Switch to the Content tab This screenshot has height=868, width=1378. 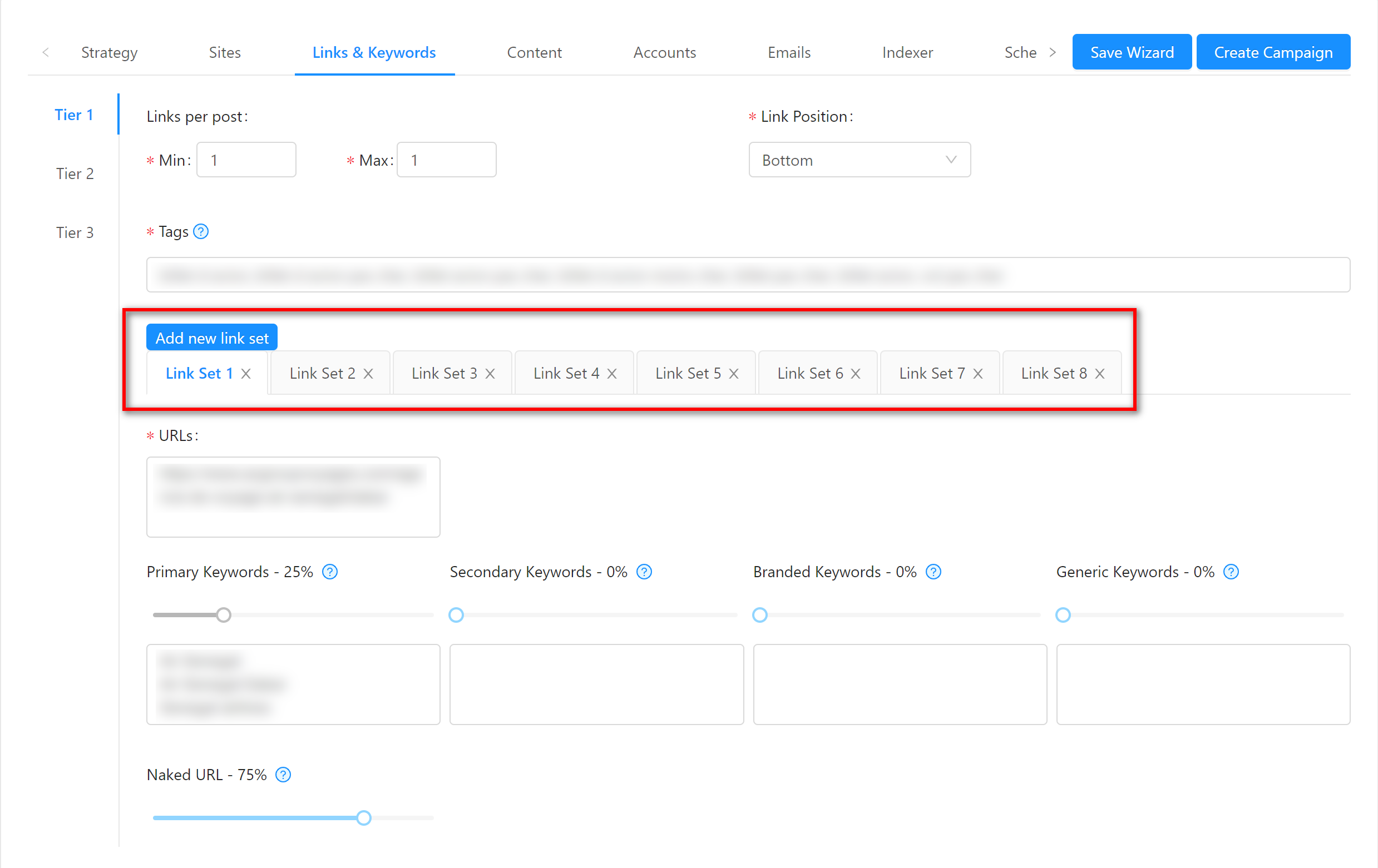pyautogui.click(x=534, y=53)
